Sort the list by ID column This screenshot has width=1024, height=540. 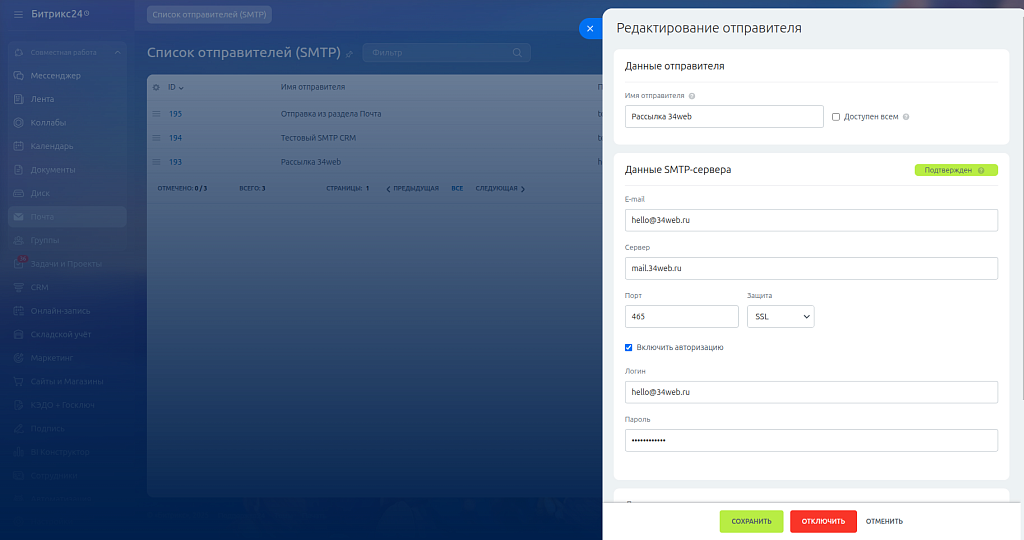click(x=175, y=88)
